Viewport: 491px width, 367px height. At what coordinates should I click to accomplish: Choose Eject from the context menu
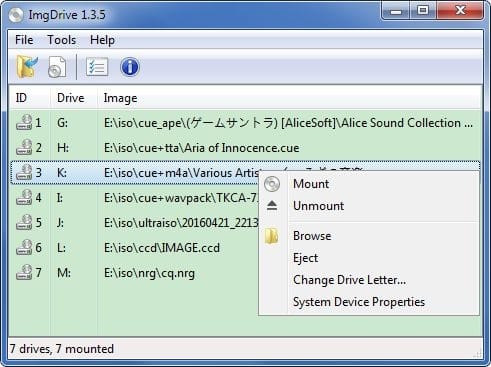coord(305,258)
